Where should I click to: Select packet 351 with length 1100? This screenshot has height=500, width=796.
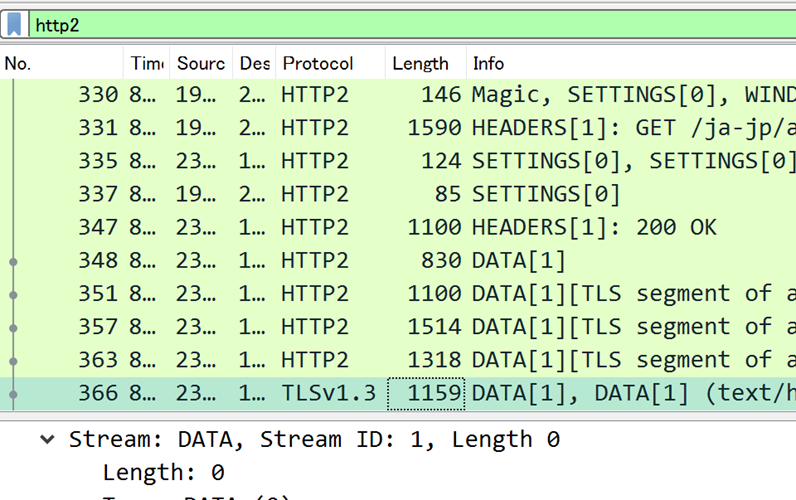[400, 294]
